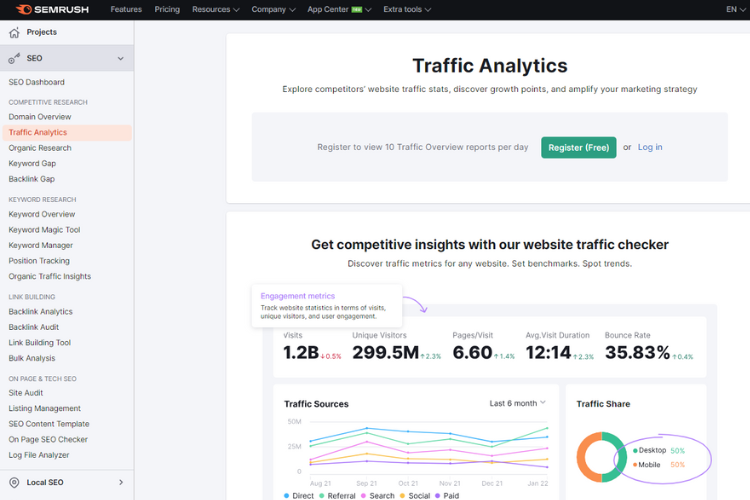Open the Last 6 month dropdown
Viewport: 750px width, 500px height.
[x=517, y=403]
